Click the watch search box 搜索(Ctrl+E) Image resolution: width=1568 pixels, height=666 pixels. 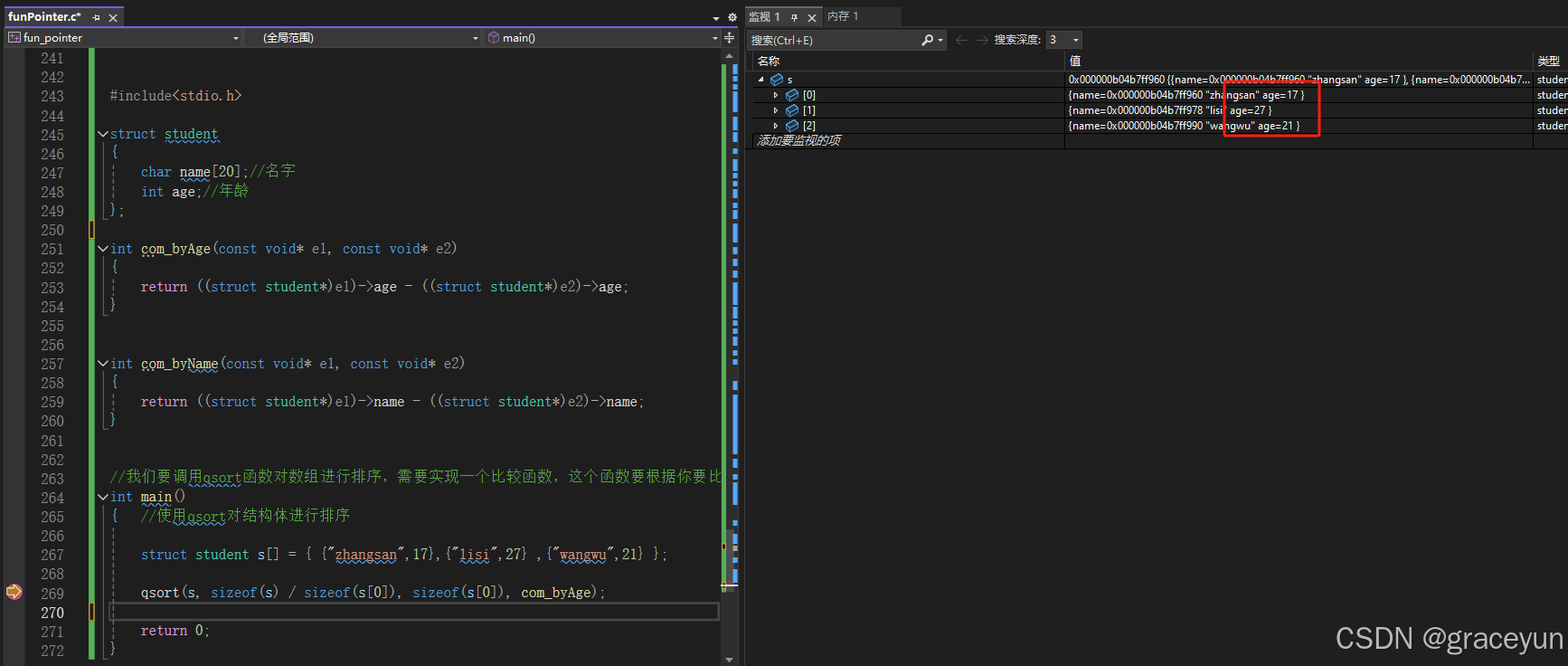tap(834, 40)
